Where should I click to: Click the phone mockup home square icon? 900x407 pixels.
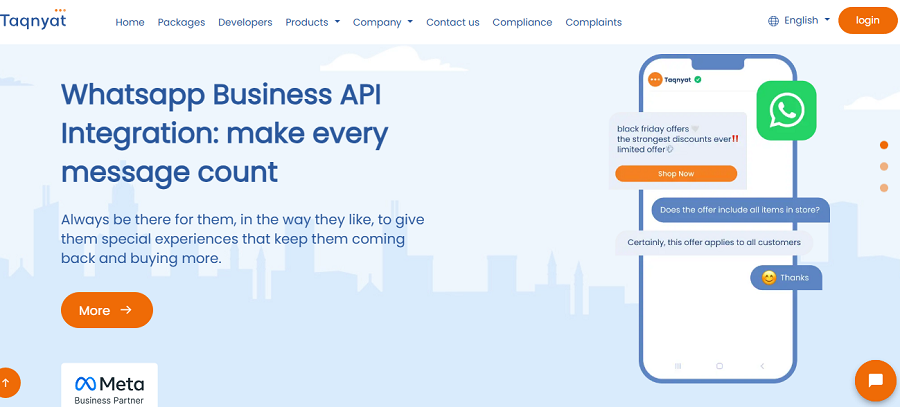point(719,366)
